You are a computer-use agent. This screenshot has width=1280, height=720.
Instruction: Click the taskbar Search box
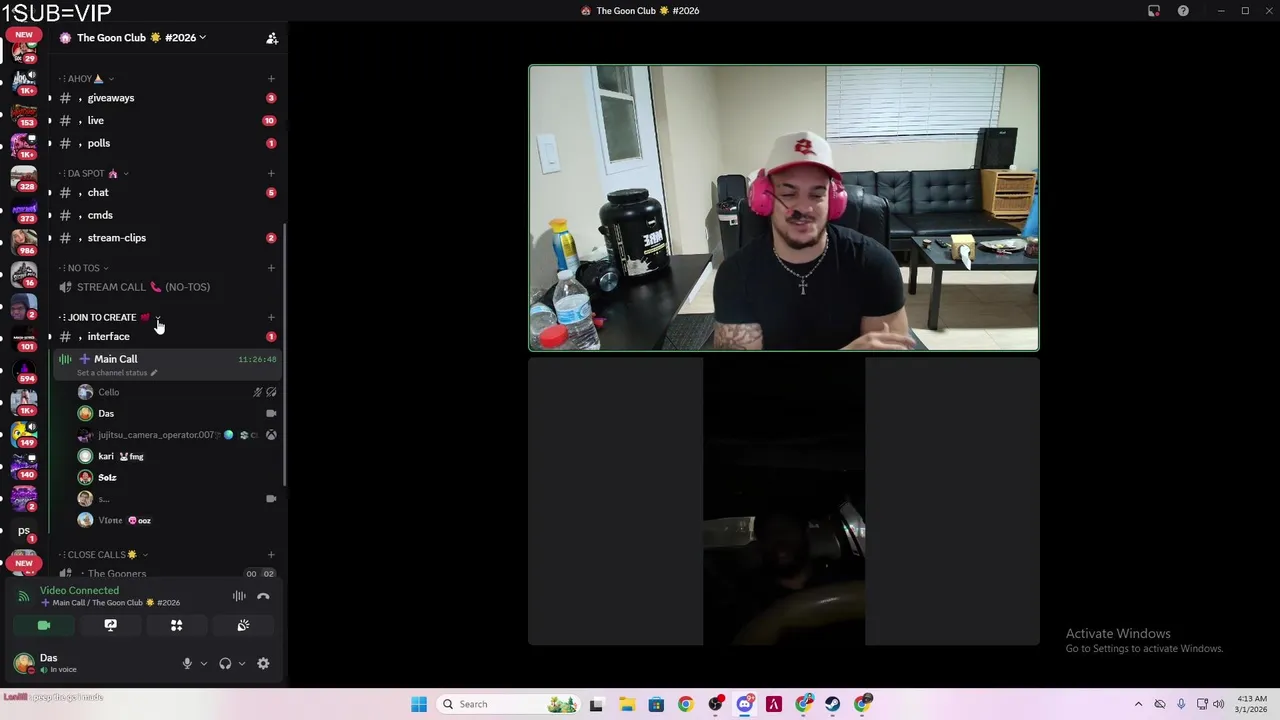tap(509, 704)
